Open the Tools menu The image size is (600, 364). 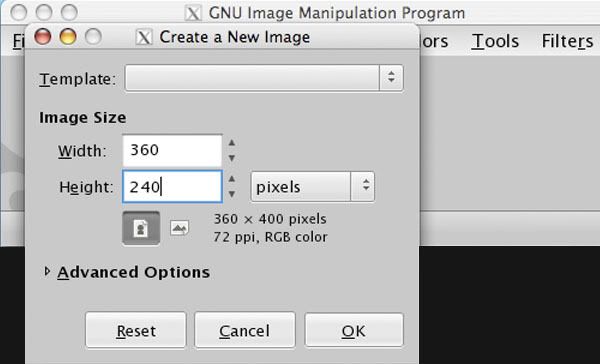pyautogui.click(x=495, y=41)
